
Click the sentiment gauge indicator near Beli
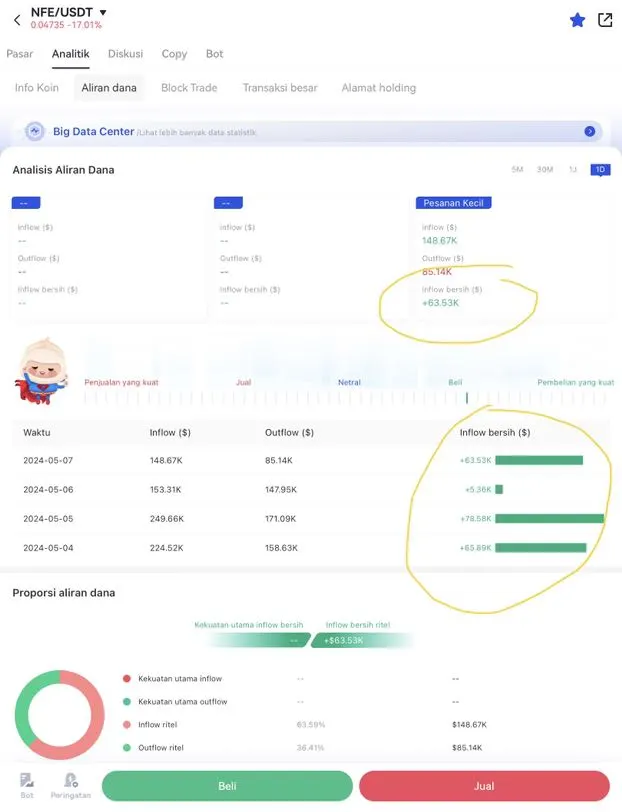pyautogui.click(x=467, y=398)
